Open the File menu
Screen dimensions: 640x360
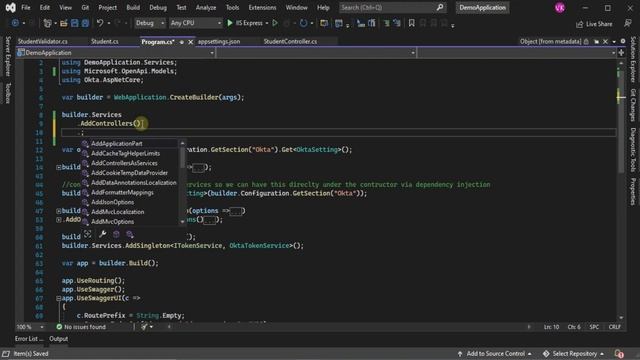tap(26, 7)
